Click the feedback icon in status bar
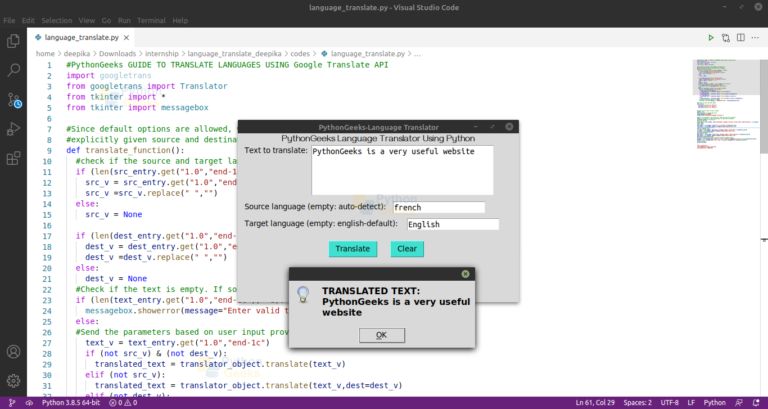 point(738,403)
